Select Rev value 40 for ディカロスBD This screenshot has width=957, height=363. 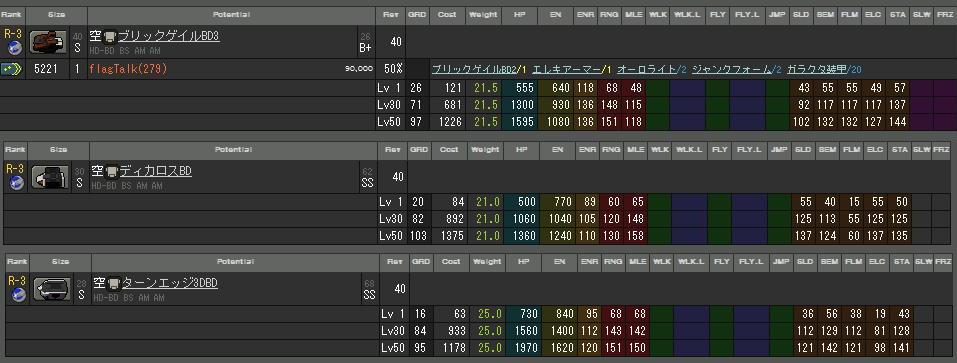point(397,177)
